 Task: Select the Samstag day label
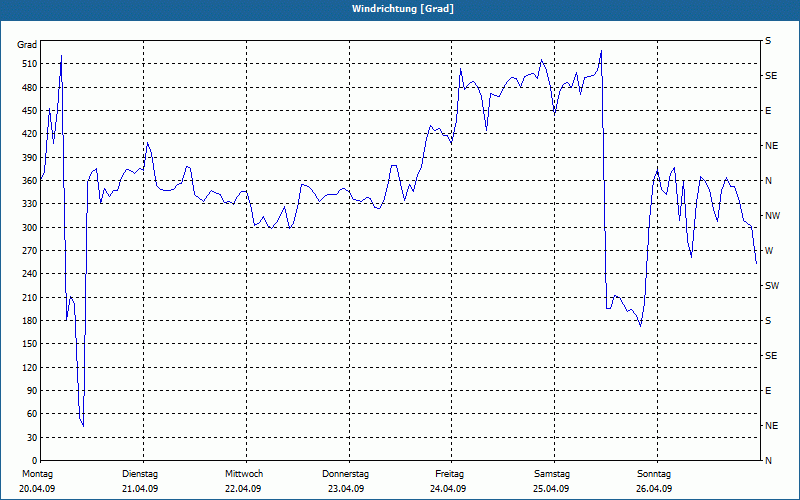coord(552,474)
